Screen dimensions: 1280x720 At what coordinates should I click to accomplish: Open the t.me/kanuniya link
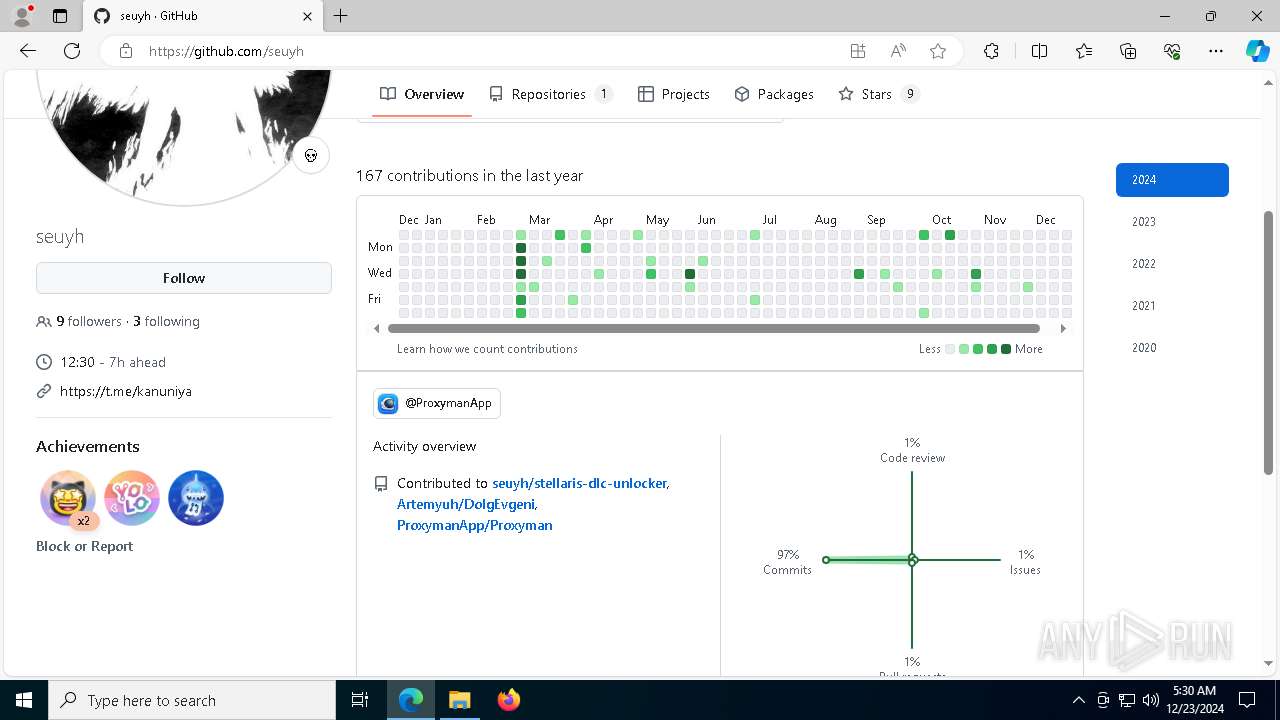(126, 391)
